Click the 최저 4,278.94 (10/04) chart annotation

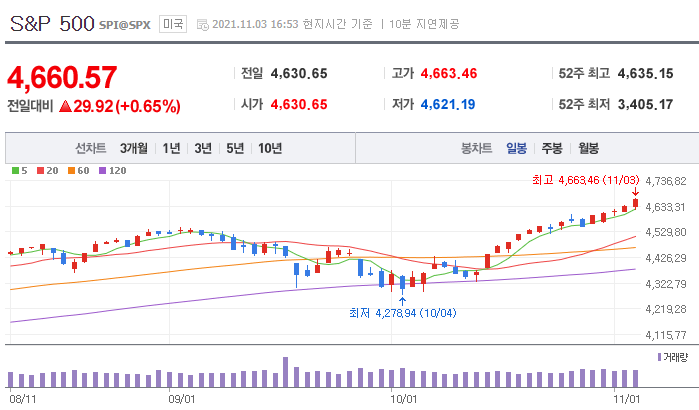coord(403,313)
